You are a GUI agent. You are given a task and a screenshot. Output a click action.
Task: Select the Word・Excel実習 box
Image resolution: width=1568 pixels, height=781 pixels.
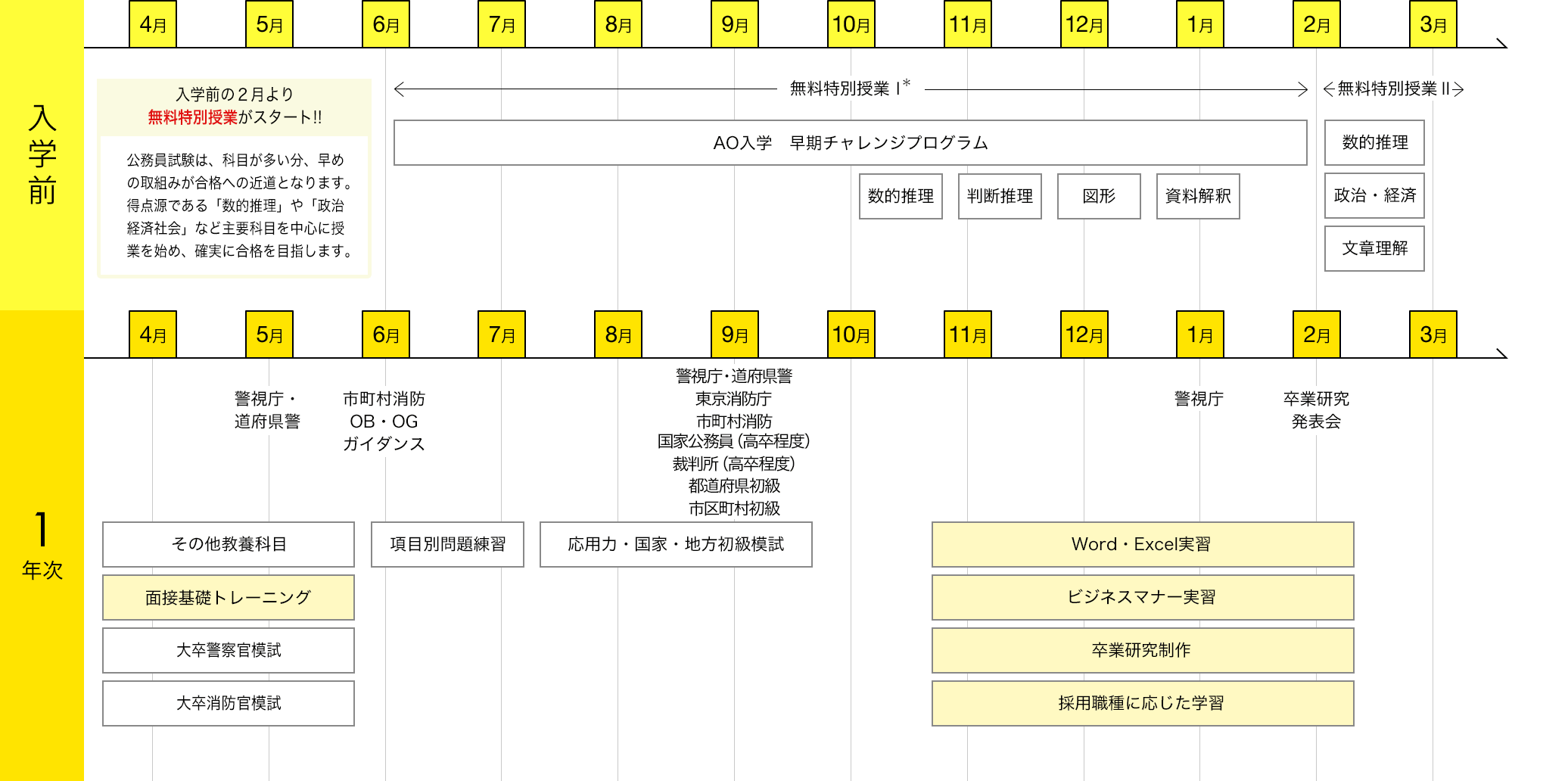pyautogui.click(x=1143, y=544)
